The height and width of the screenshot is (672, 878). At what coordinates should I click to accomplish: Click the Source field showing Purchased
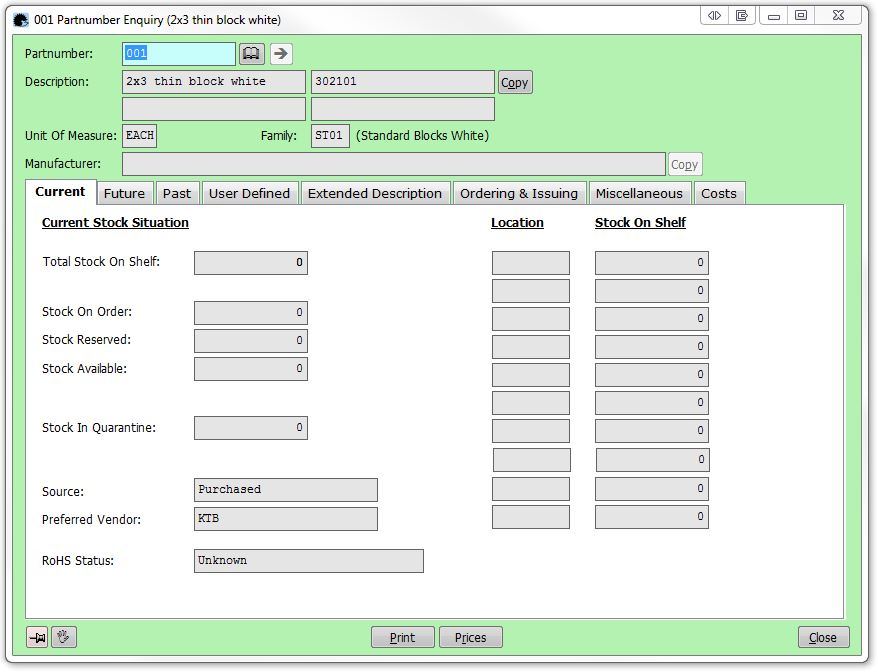click(286, 490)
